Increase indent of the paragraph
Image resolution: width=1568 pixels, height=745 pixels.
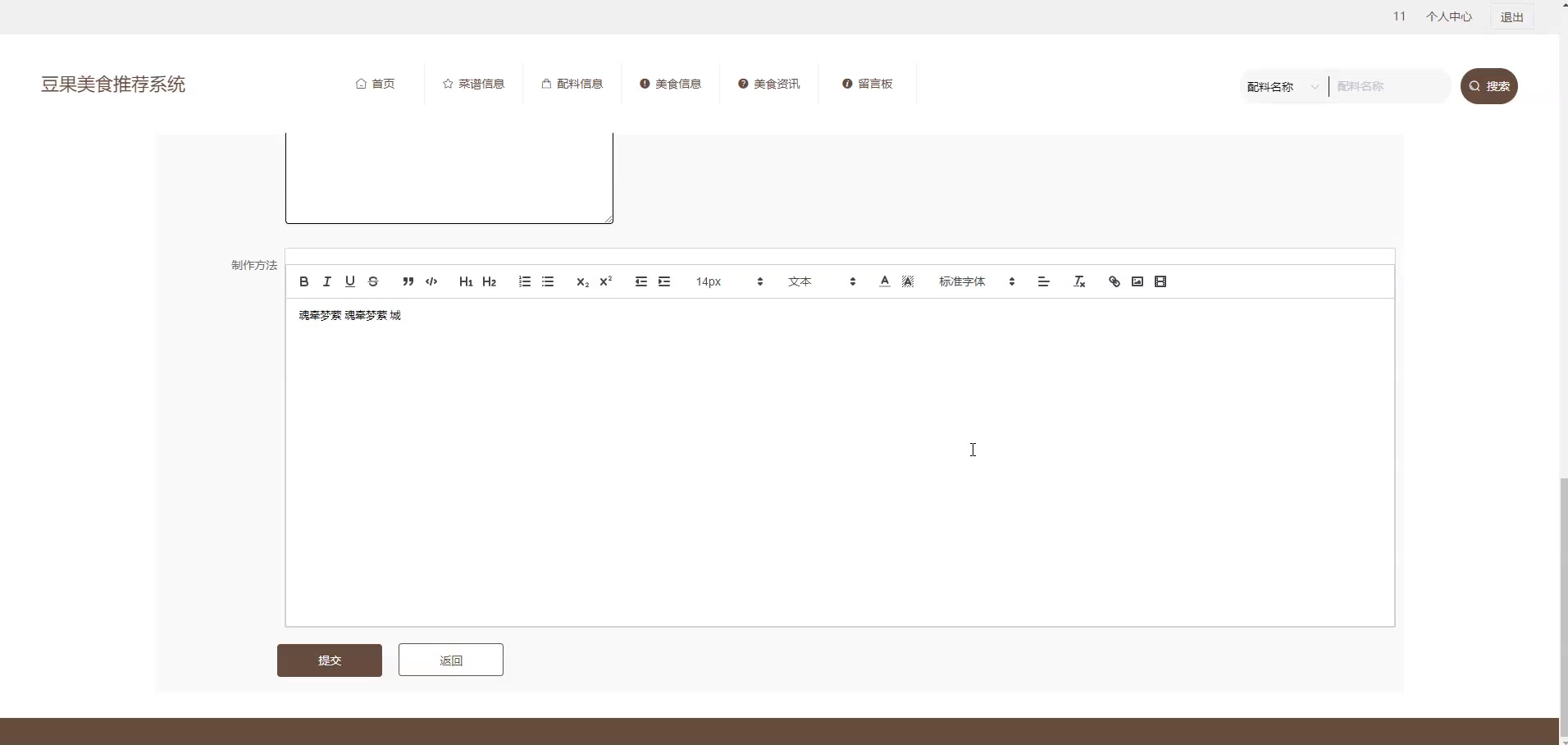coord(664,281)
